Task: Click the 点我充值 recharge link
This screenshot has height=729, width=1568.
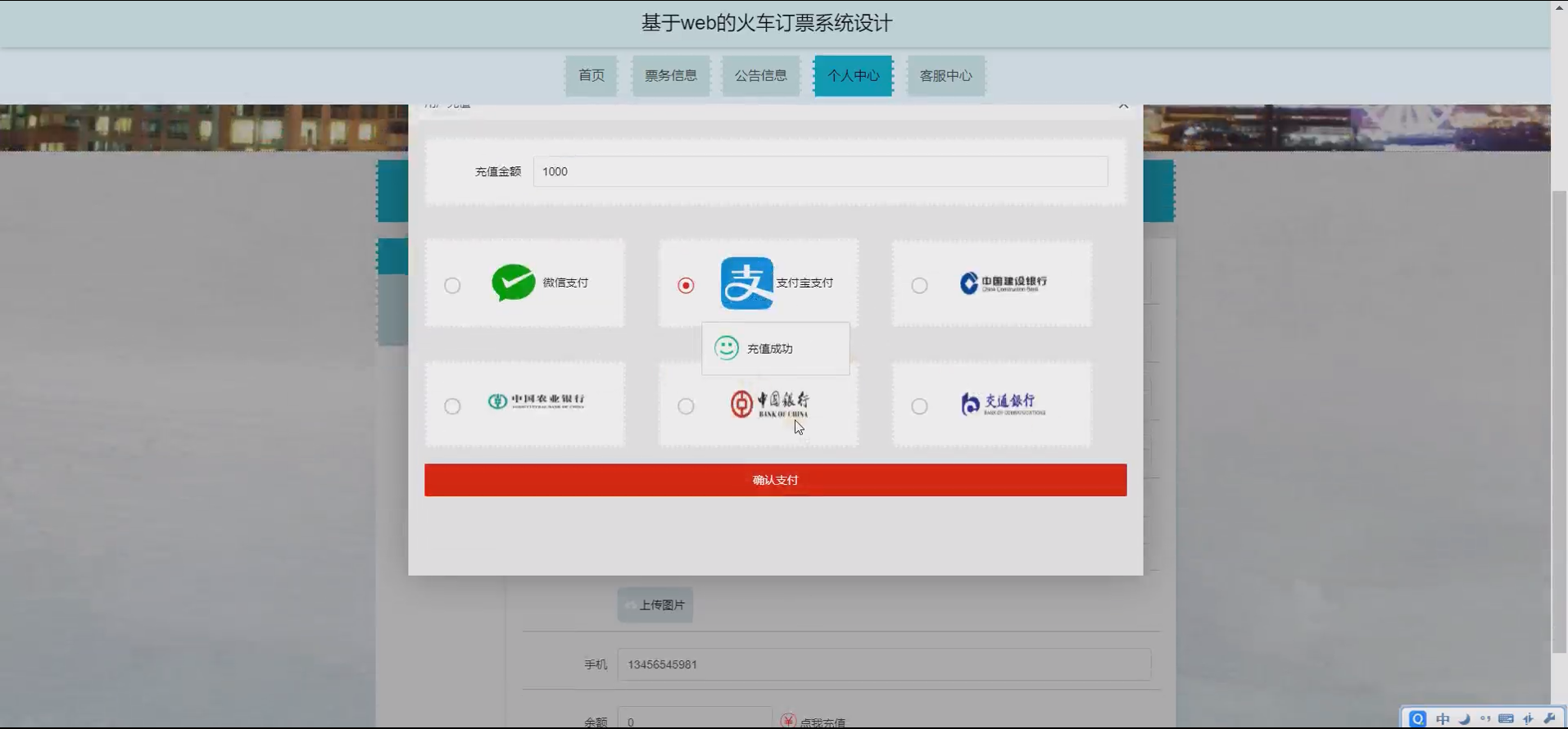Action: [823, 722]
